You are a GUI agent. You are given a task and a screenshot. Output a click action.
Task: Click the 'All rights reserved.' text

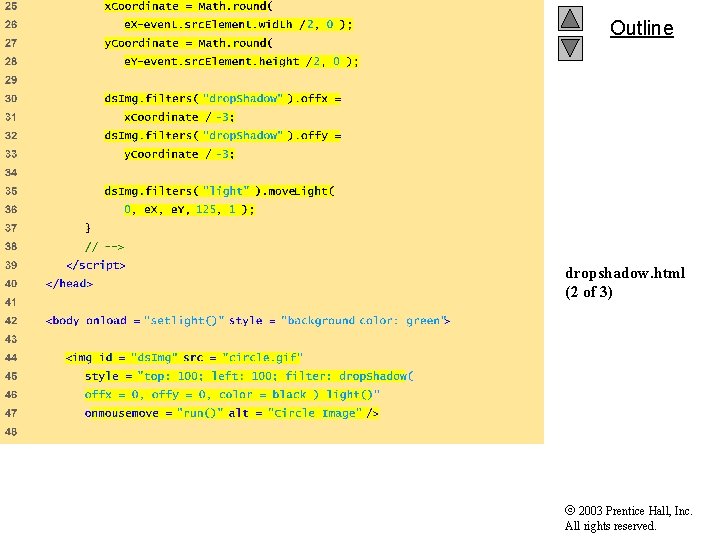pyautogui.click(x=610, y=526)
